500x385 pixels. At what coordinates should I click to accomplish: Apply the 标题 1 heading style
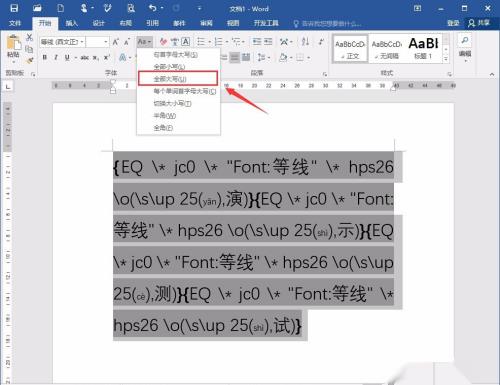pyautogui.click(x=423, y=48)
